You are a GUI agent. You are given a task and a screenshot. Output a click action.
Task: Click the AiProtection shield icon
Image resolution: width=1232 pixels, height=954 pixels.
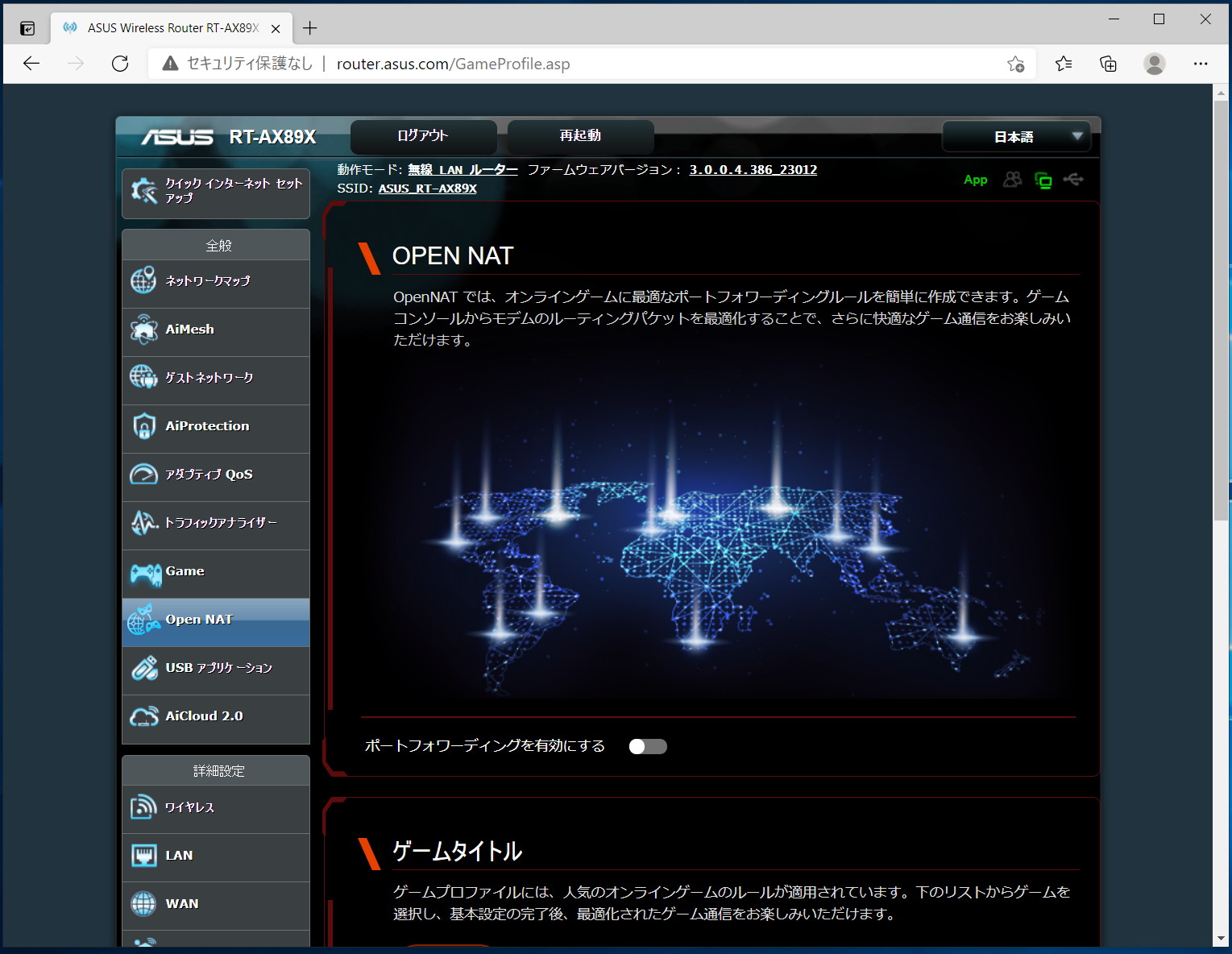(x=143, y=425)
